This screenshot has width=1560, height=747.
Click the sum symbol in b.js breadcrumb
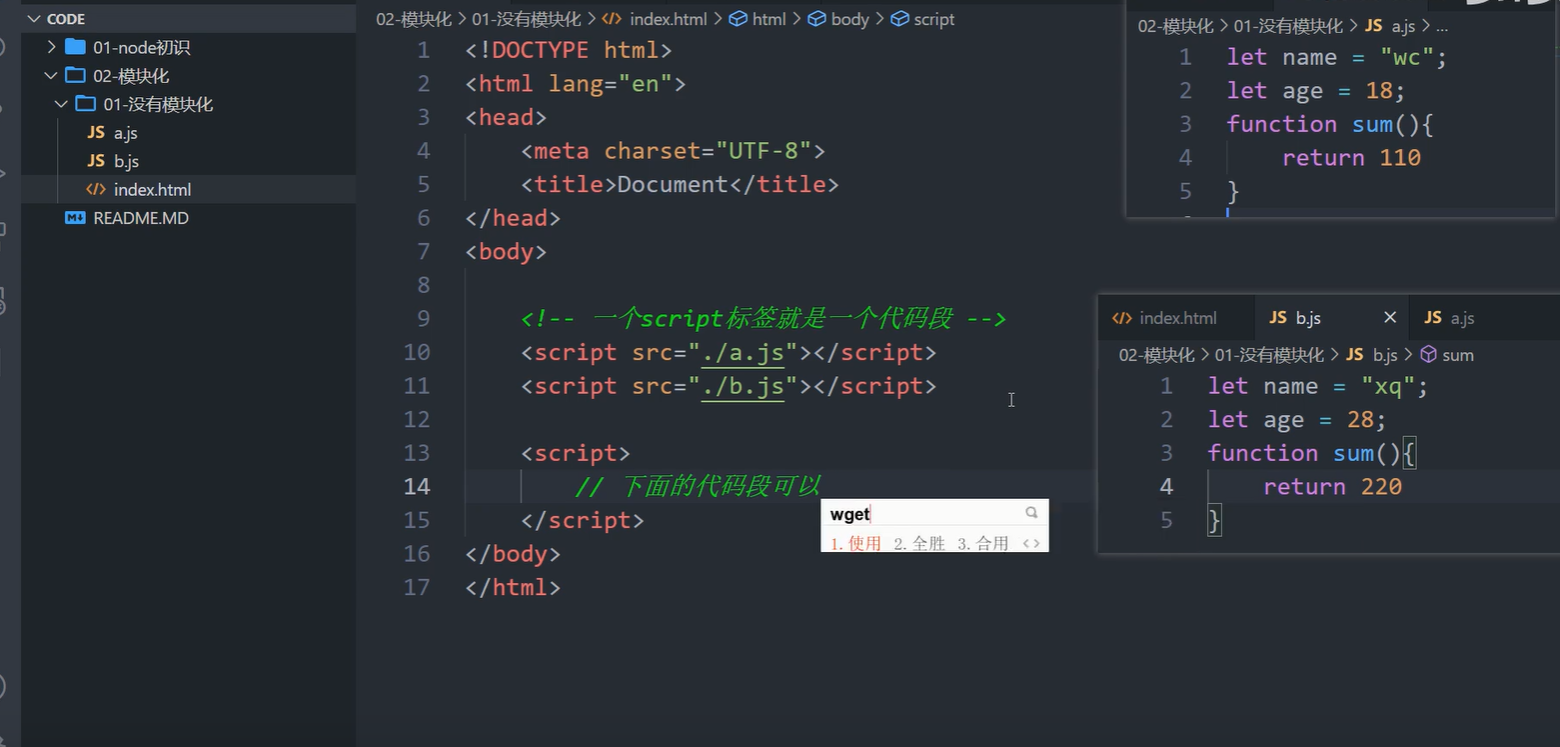[x=1457, y=355]
